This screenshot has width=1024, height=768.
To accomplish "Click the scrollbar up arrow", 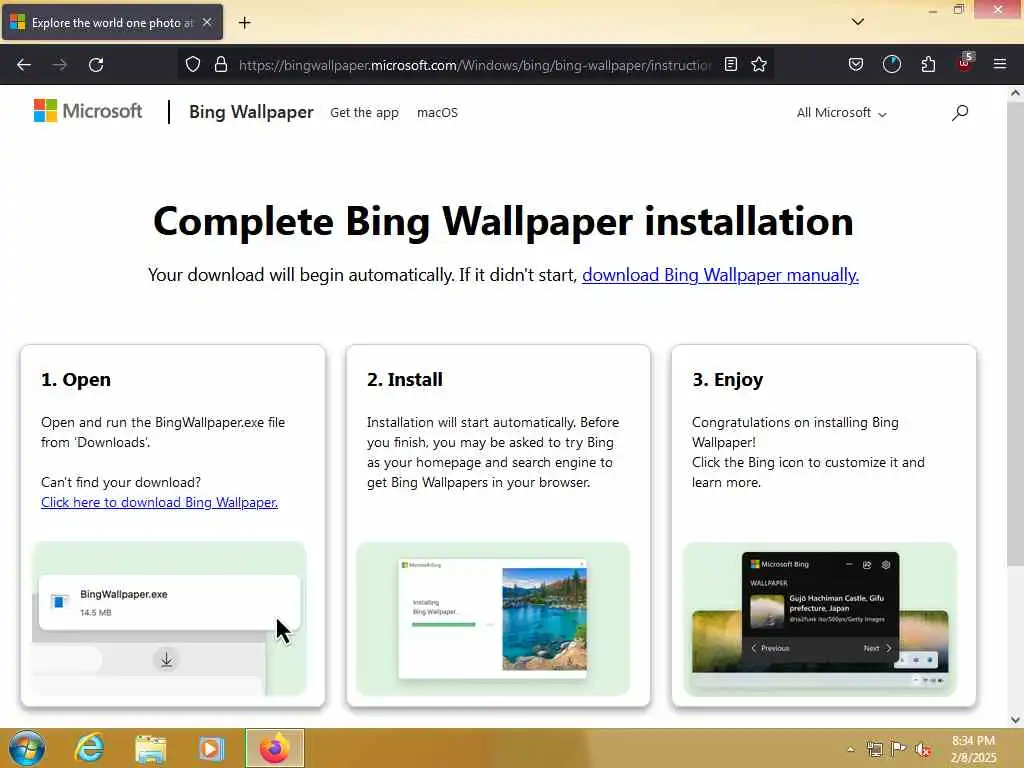I will point(1015,93).
